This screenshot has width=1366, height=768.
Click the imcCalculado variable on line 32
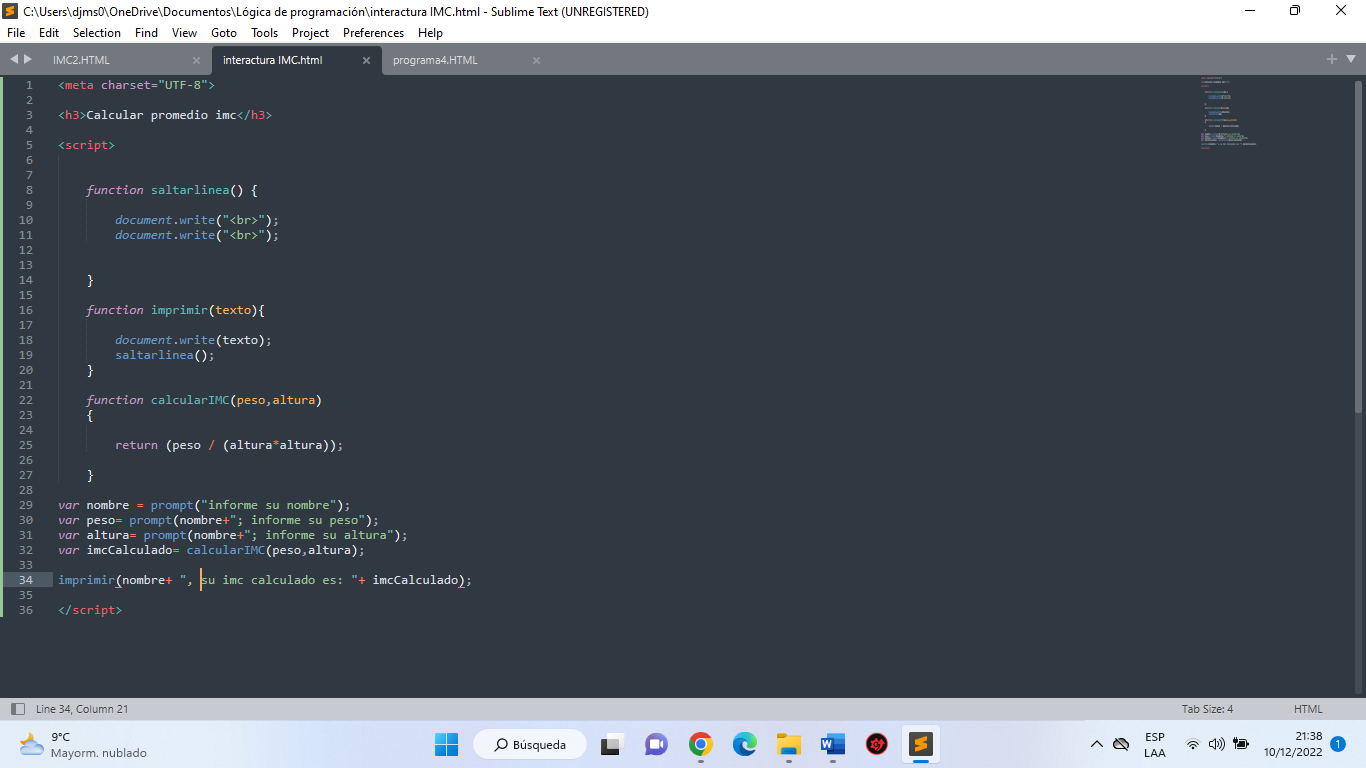(x=129, y=550)
